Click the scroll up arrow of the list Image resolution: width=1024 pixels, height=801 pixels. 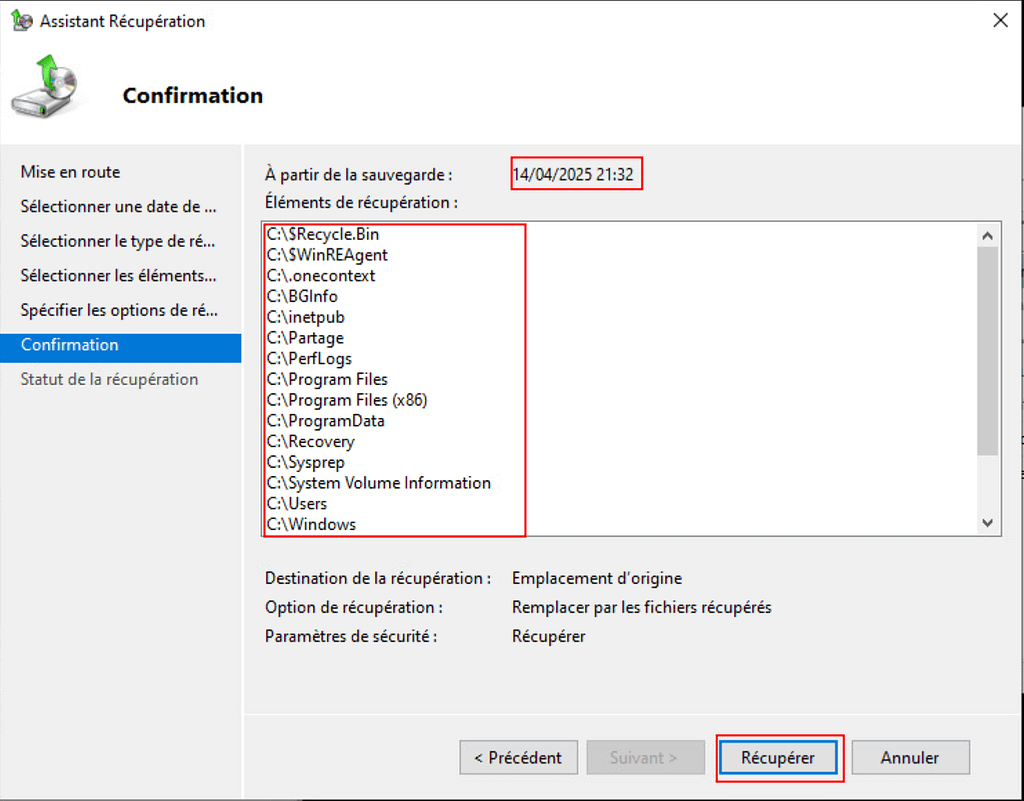pyautogui.click(x=987, y=235)
